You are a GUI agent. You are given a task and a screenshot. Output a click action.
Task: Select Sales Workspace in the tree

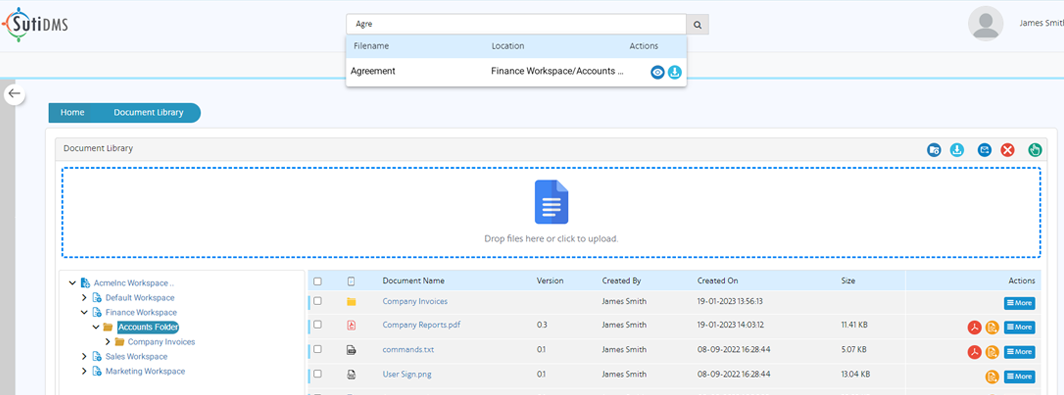click(x=136, y=356)
